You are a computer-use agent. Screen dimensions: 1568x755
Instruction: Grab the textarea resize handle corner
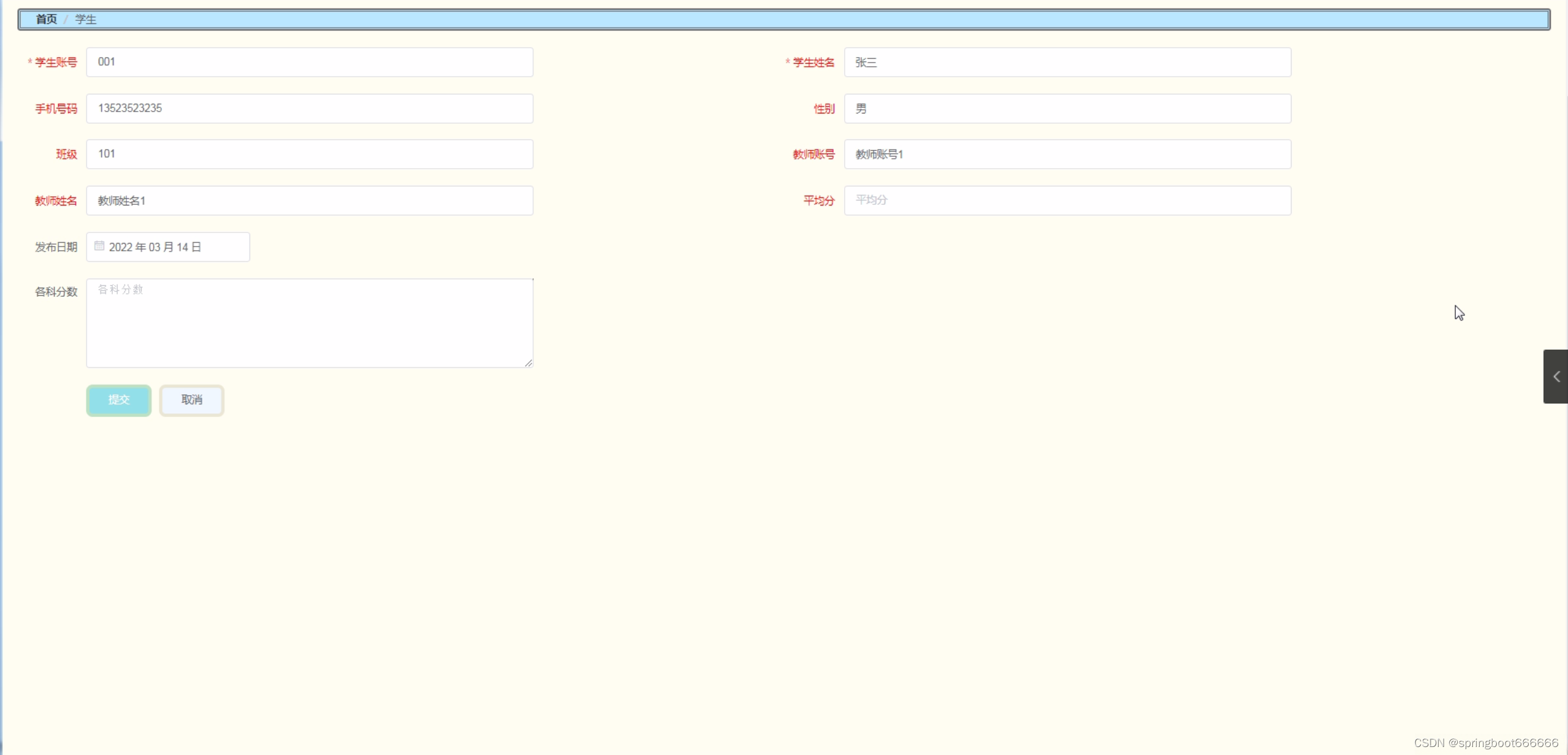[528, 363]
